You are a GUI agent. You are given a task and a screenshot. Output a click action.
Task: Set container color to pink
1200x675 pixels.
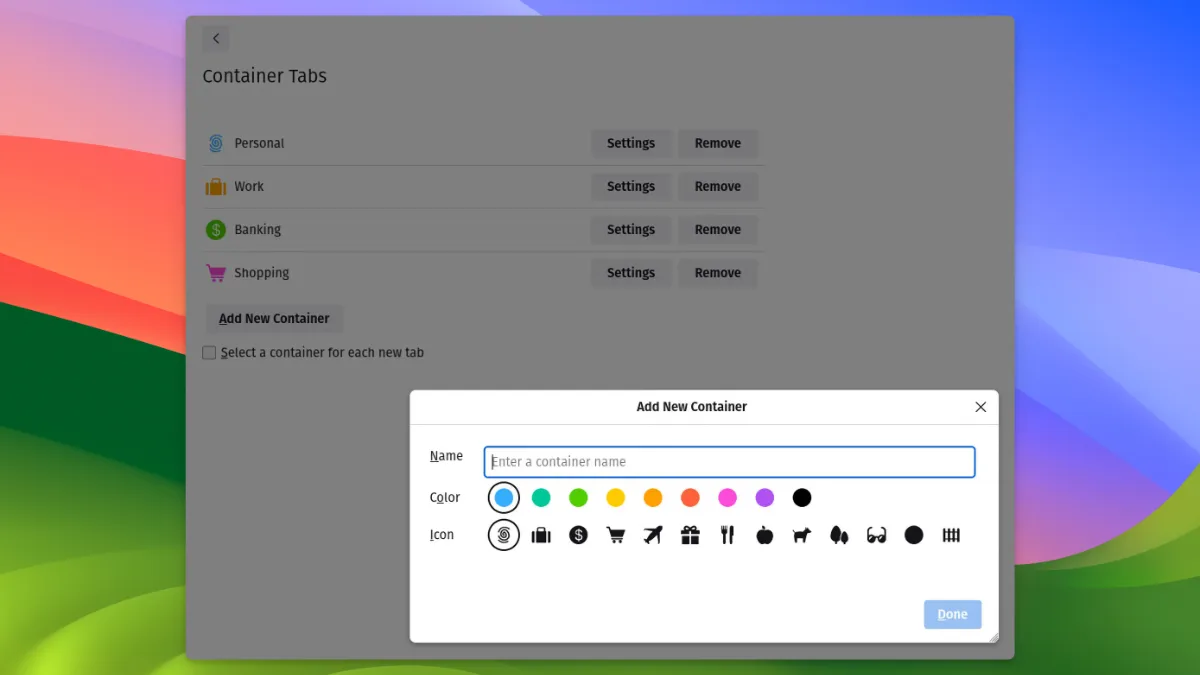pyautogui.click(x=727, y=497)
